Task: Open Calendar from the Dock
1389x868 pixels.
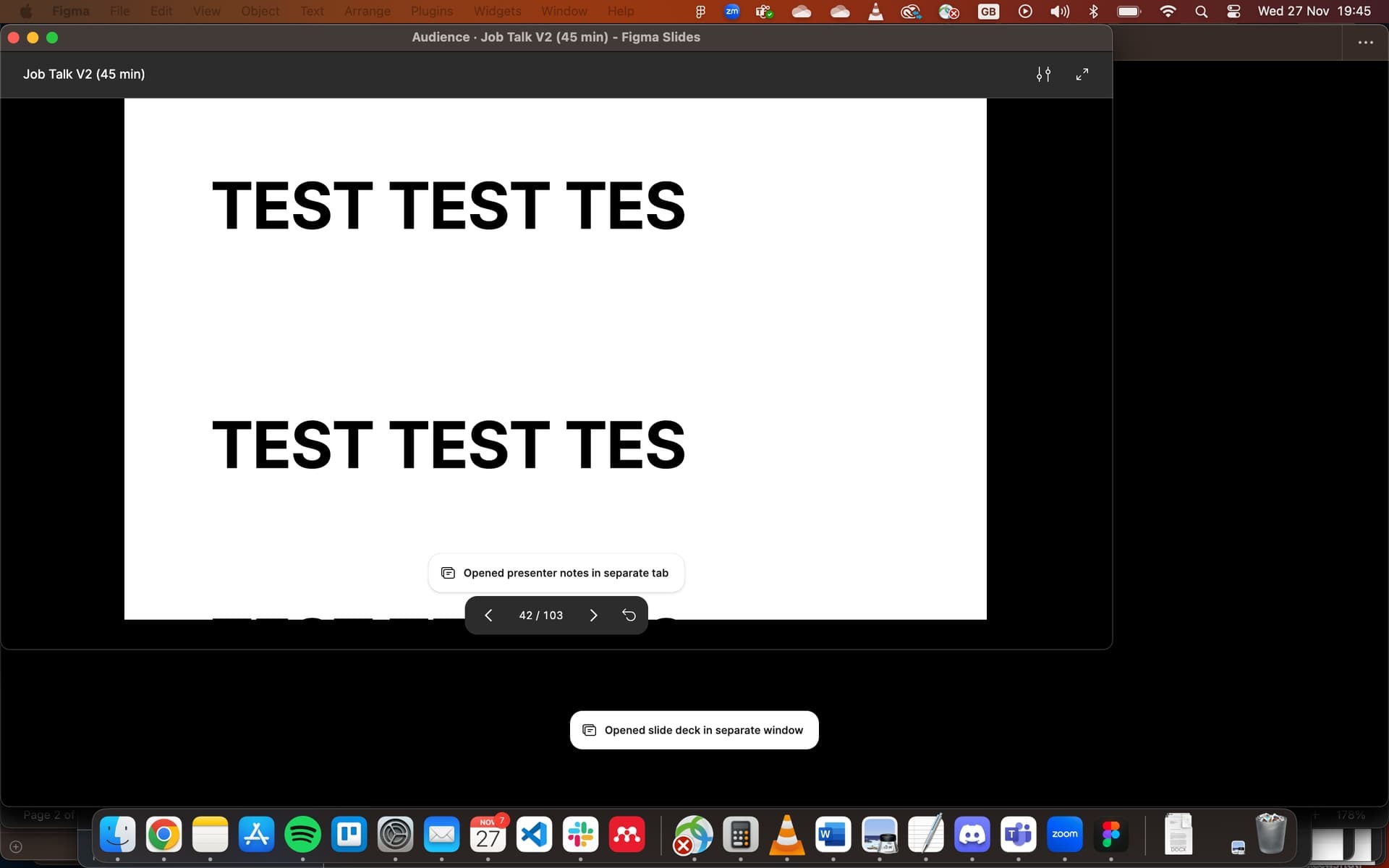Action: (x=488, y=835)
